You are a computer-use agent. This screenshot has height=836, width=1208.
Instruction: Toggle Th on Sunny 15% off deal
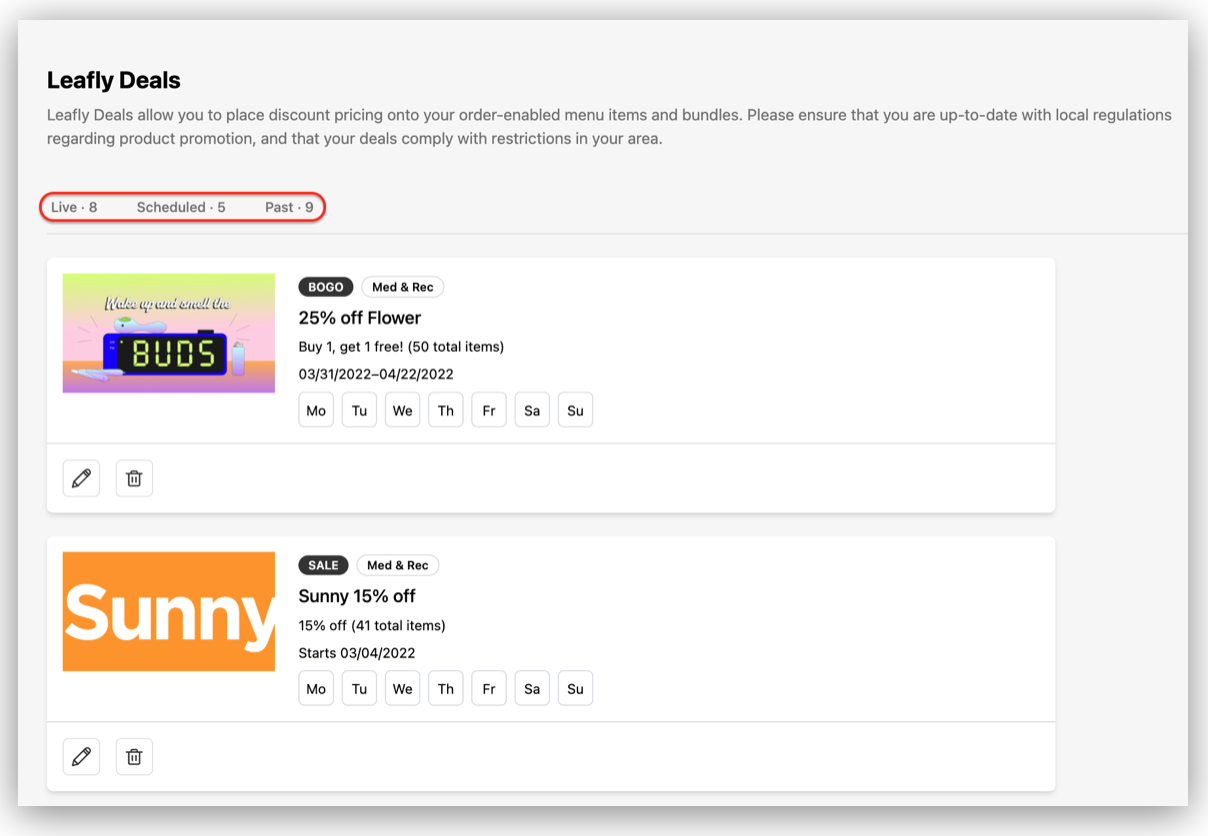[446, 688]
